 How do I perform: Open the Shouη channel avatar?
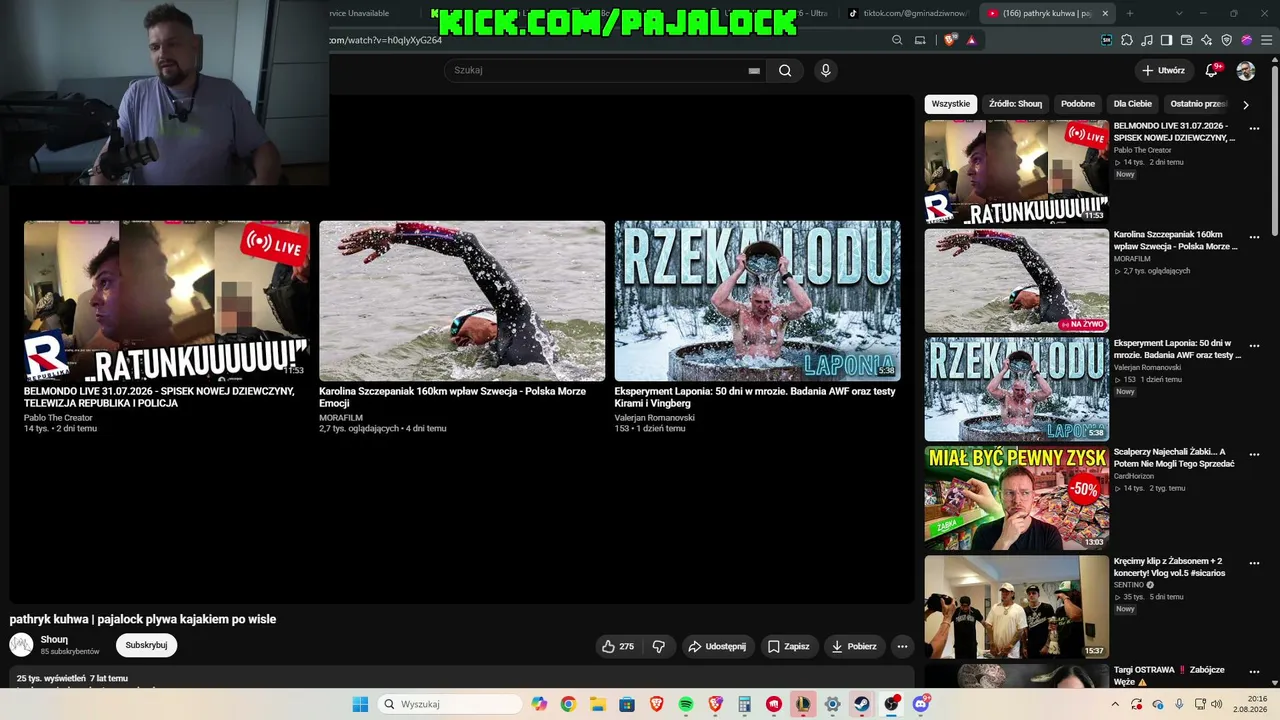coord(21,645)
